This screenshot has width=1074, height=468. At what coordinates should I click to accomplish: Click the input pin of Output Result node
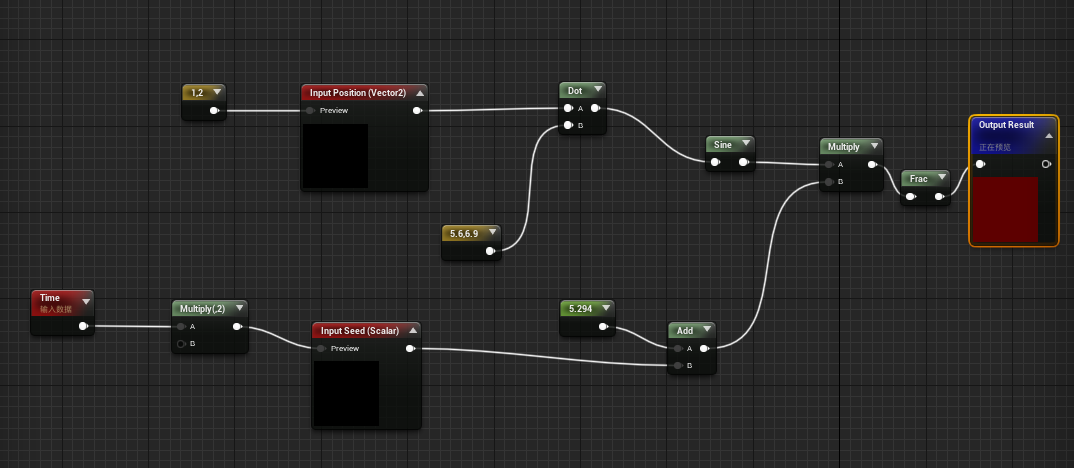point(980,164)
